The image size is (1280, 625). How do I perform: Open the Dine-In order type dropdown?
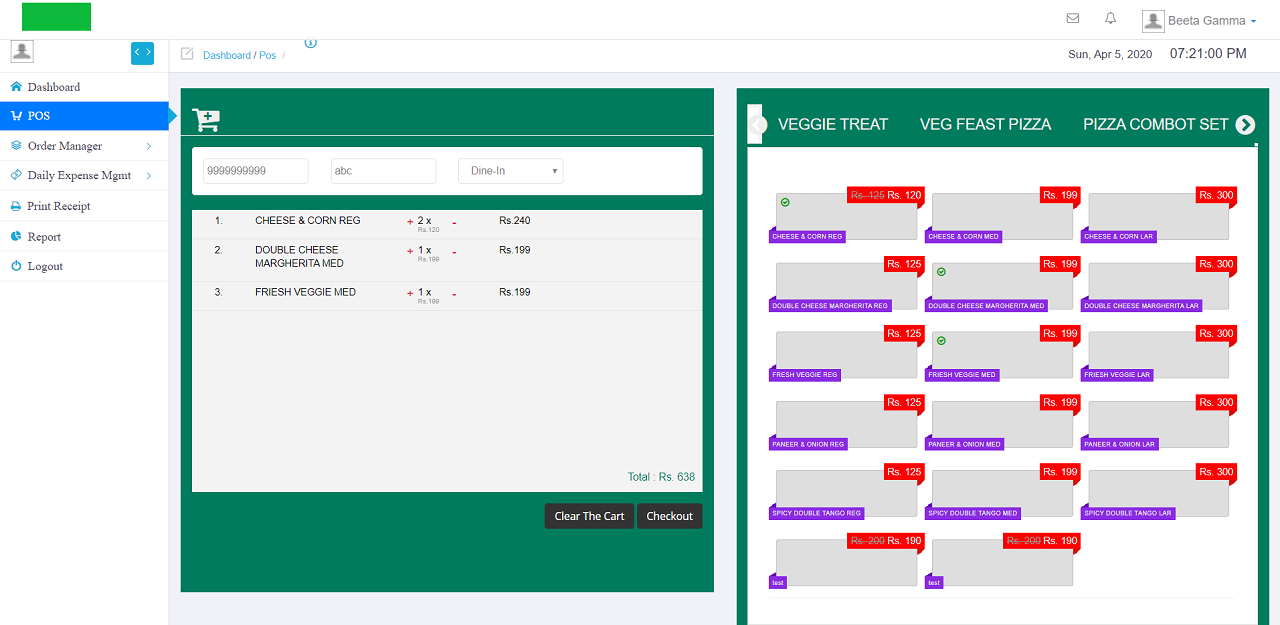point(510,170)
